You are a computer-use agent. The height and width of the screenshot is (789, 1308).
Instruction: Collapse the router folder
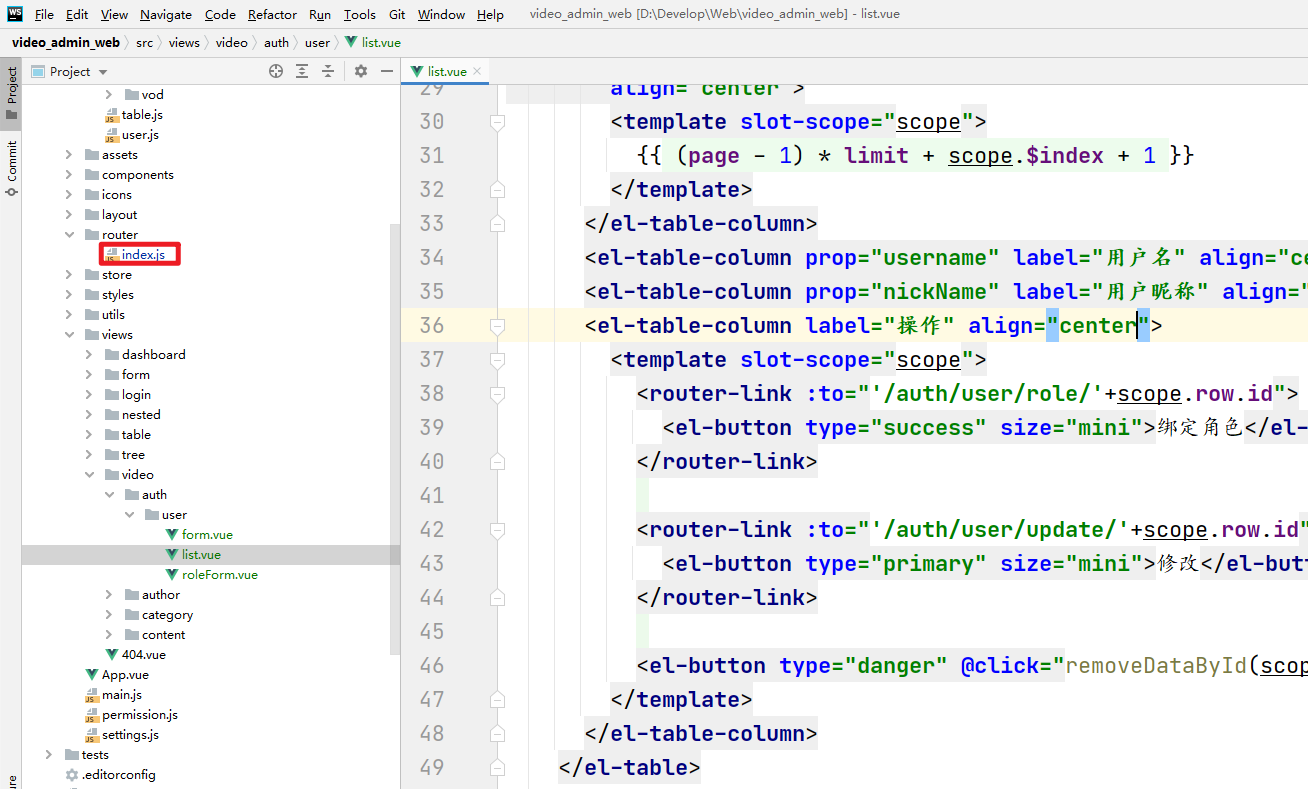[69, 235]
